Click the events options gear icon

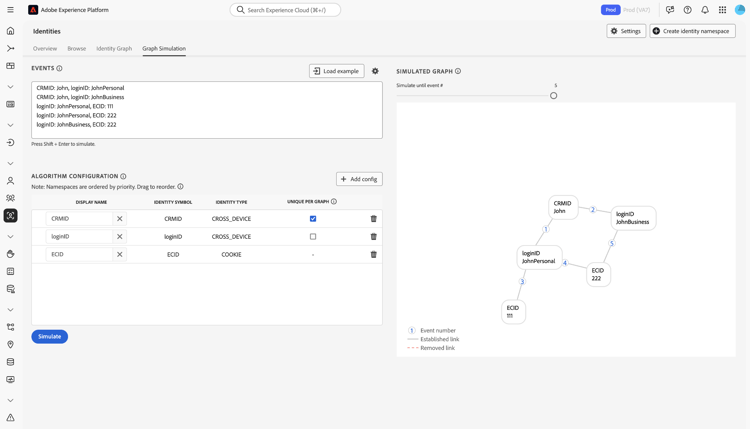tap(375, 71)
